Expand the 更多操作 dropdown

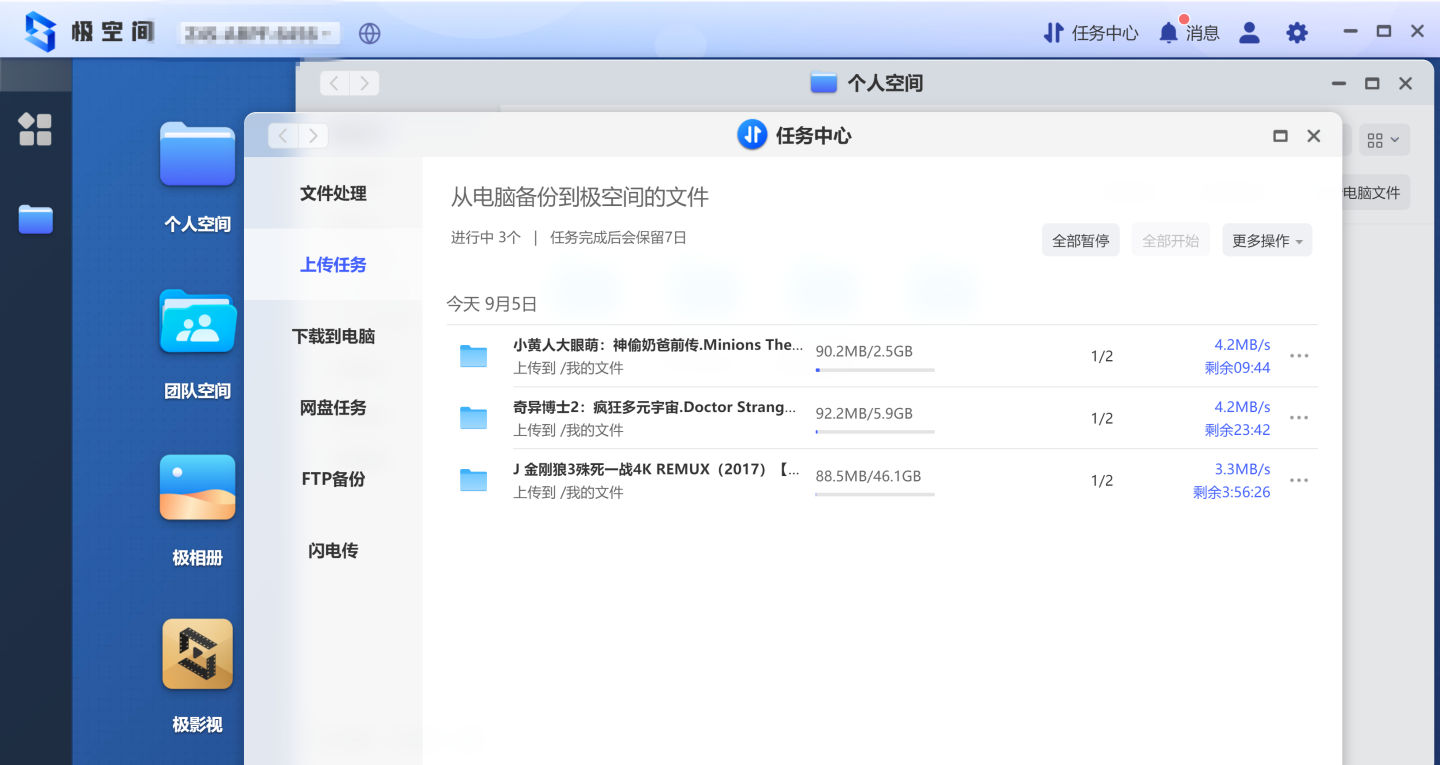tap(1267, 240)
